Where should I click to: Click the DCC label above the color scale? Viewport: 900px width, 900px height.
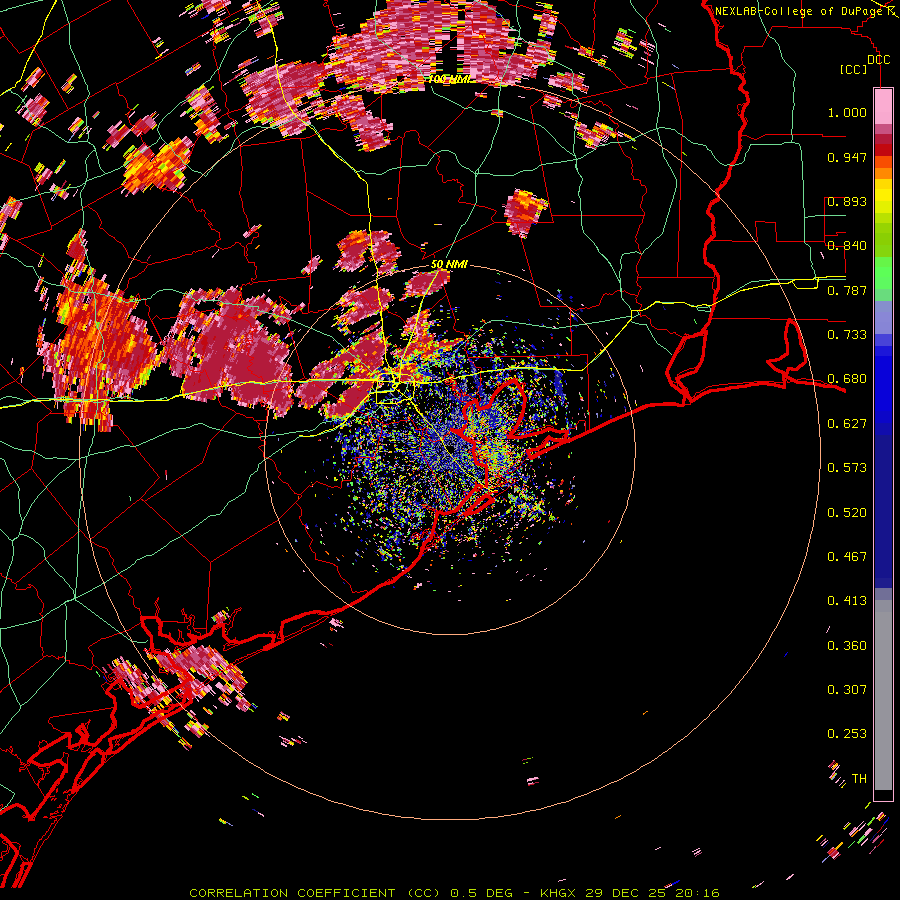[878, 60]
